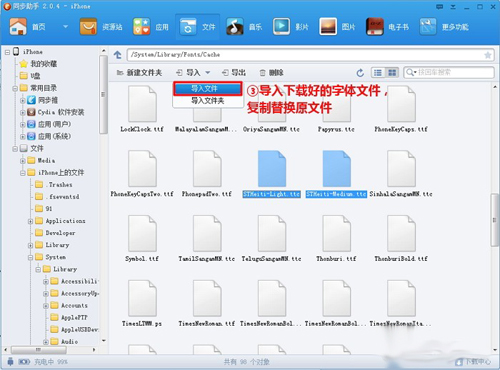This screenshot has width=500, height=370.
Task: Expand the 应用 (用户) node
Action: [x=23, y=125]
